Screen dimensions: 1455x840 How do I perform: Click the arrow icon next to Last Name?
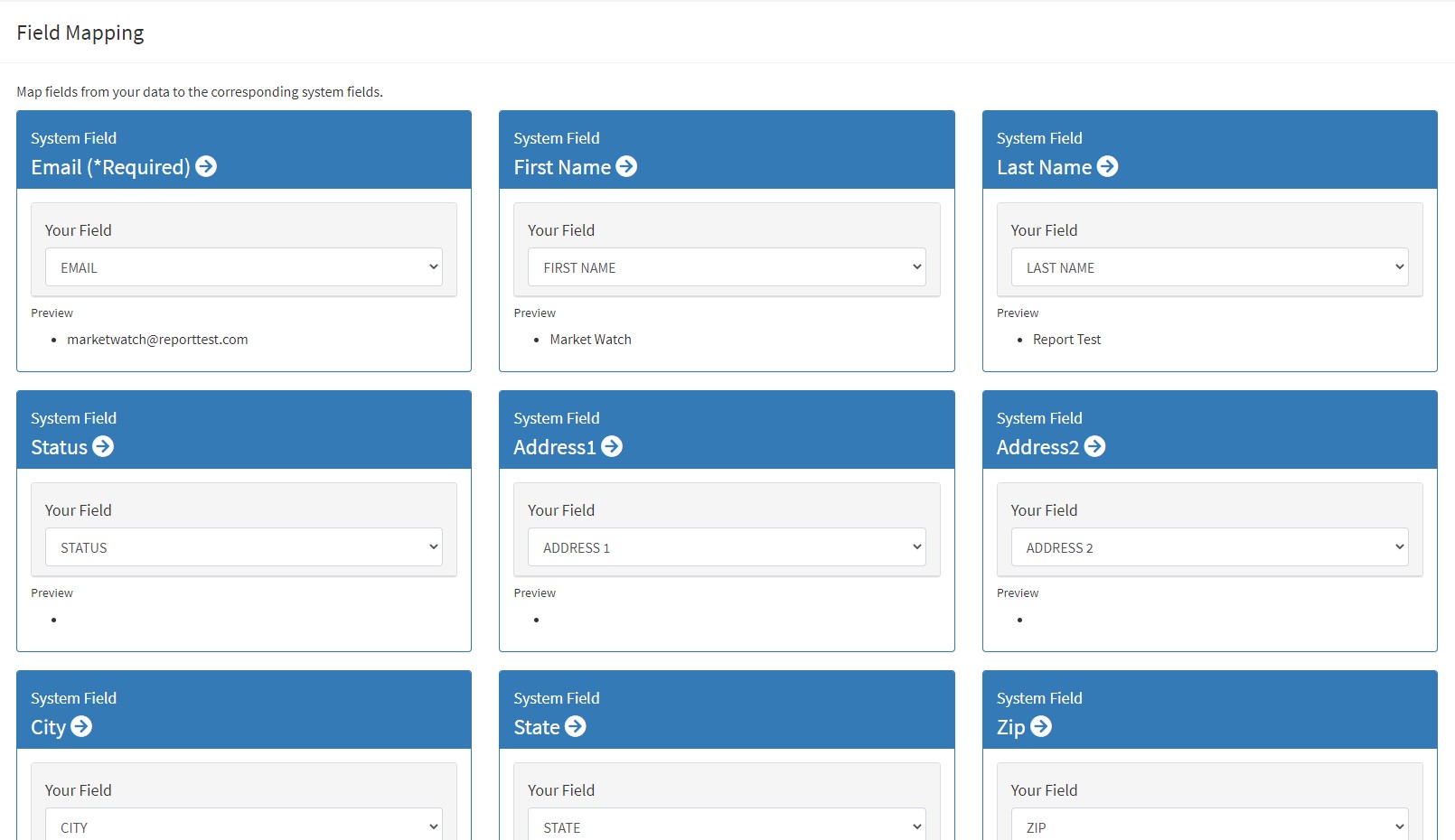point(1107,166)
